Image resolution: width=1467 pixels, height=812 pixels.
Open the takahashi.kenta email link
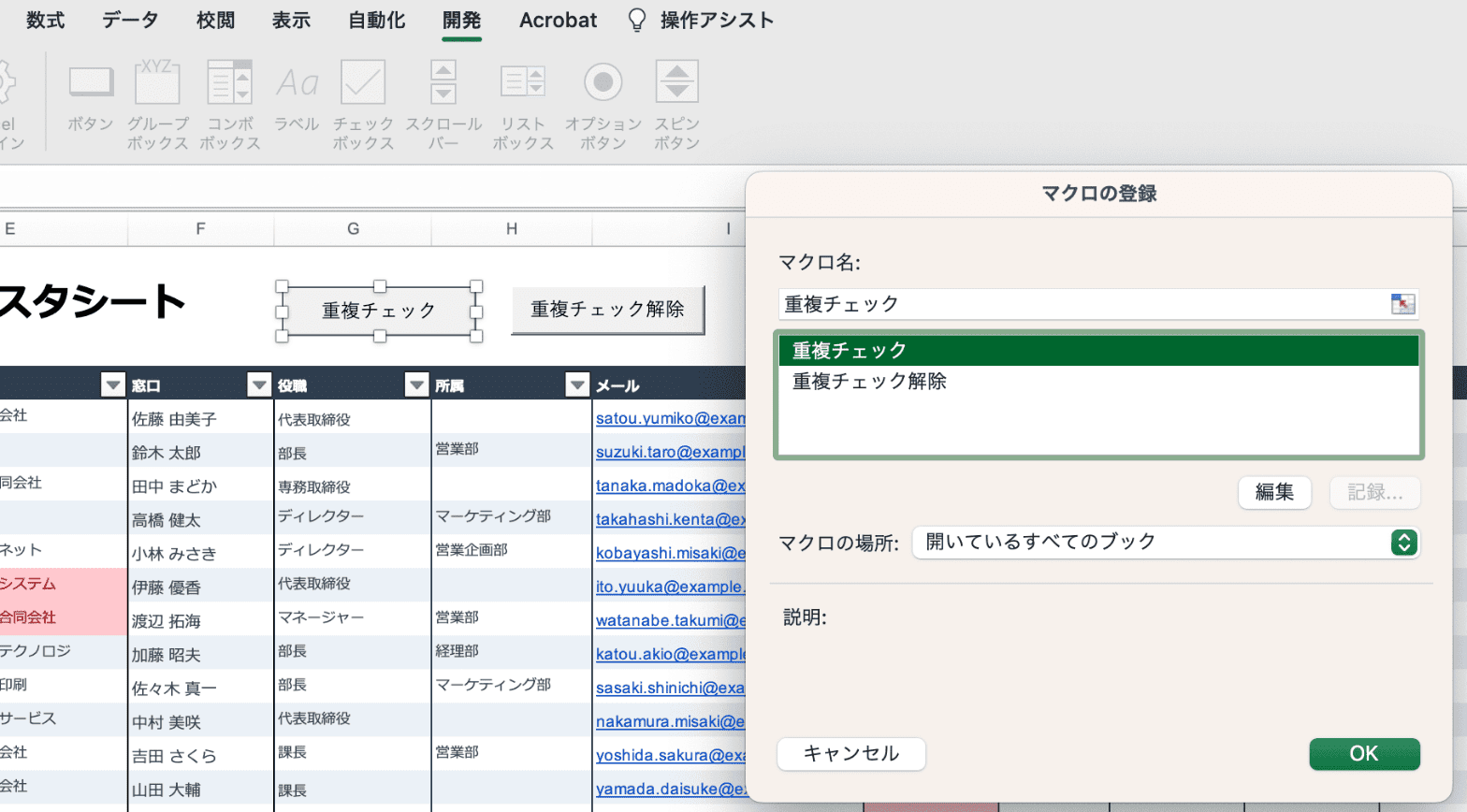pos(671,519)
